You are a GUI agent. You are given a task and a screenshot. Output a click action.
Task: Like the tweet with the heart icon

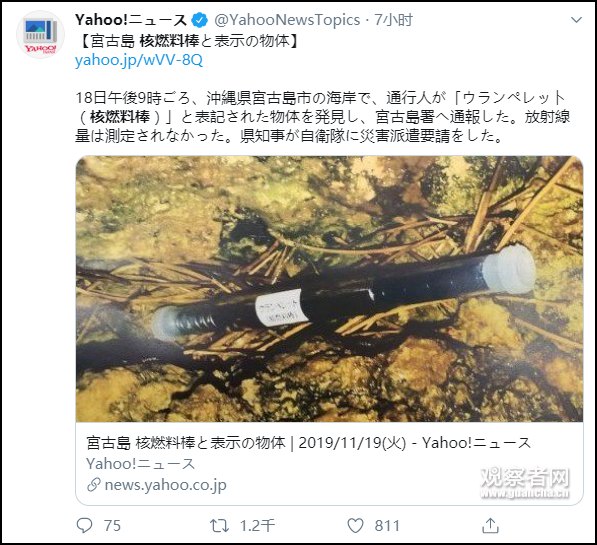pyautogui.click(x=355, y=526)
